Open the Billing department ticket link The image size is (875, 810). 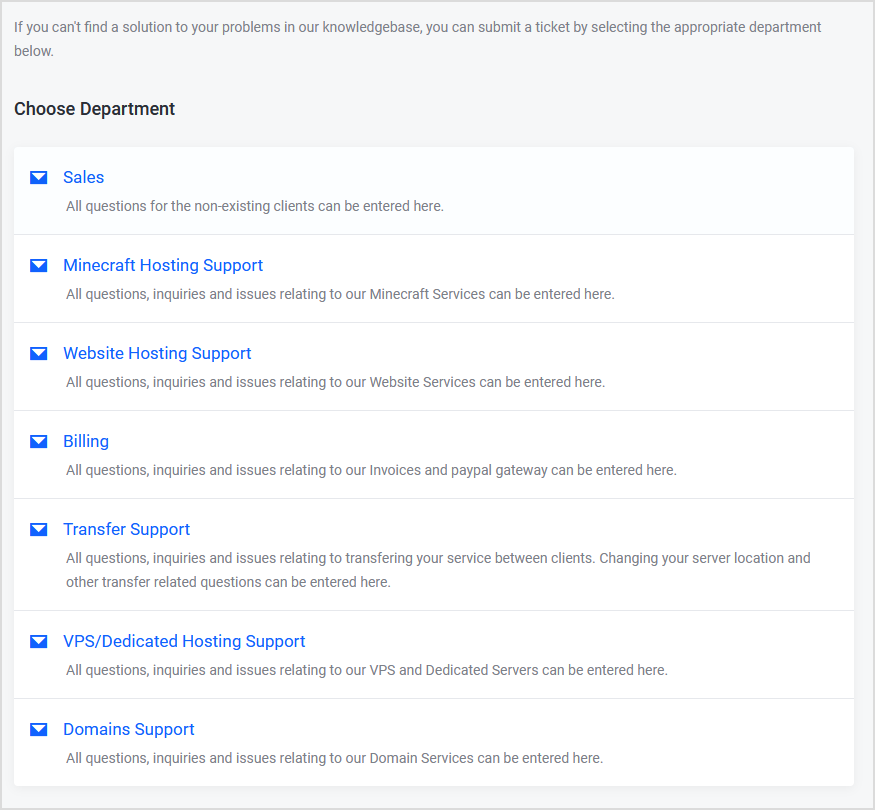[x=86, y=442]
